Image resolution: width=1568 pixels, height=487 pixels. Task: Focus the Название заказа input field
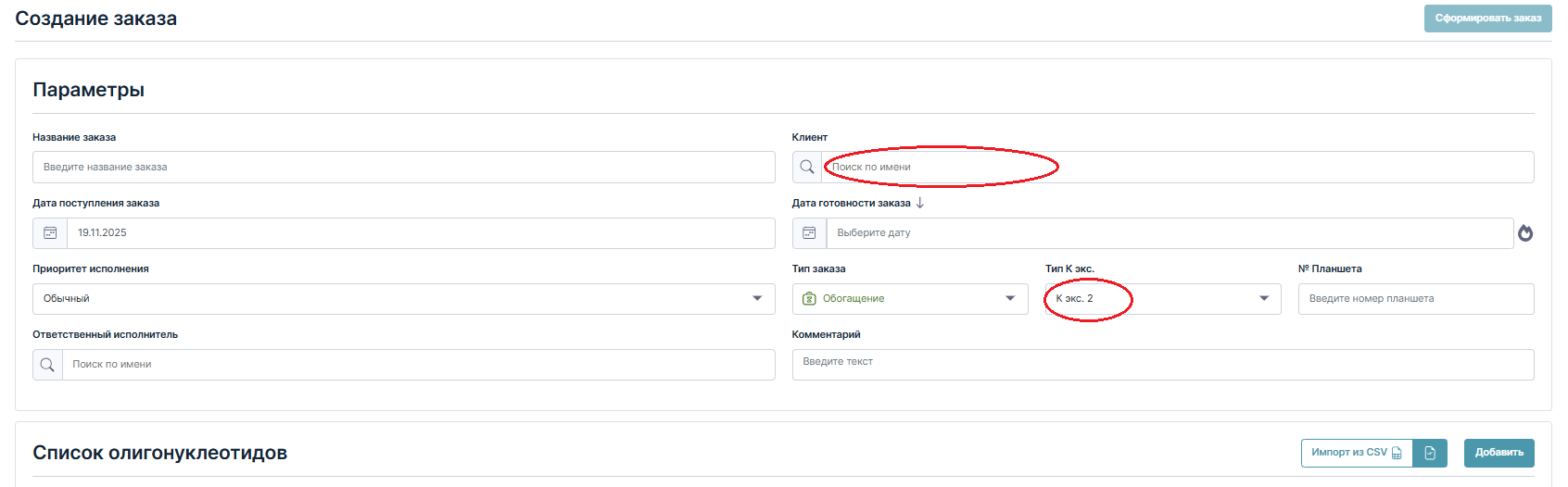404,168
